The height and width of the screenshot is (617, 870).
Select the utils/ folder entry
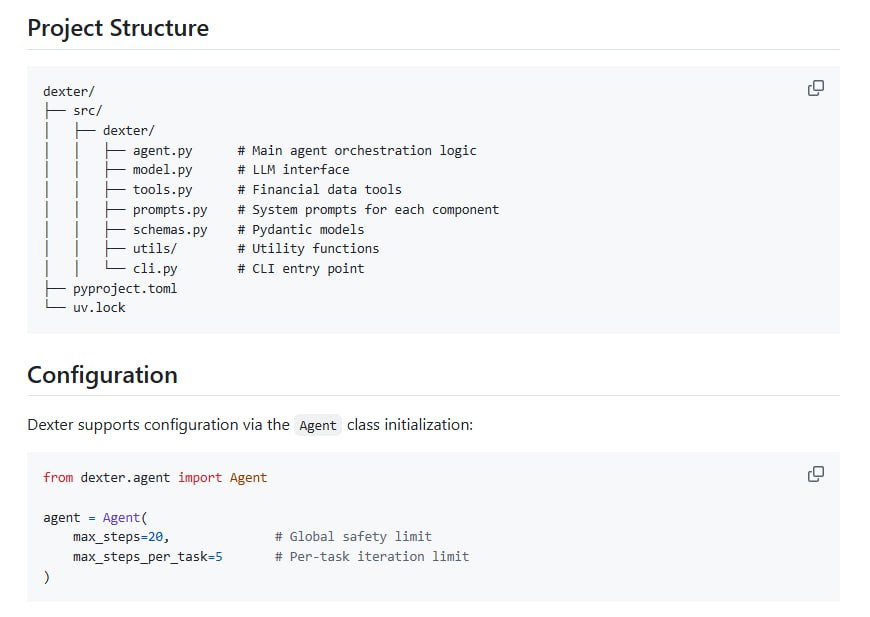155,249
